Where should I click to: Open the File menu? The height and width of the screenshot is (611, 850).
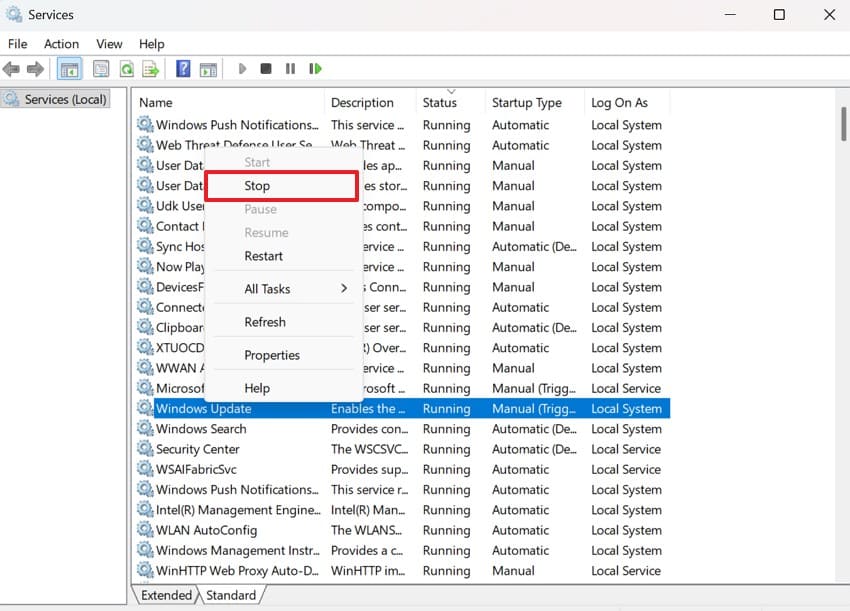tap(17, 44)
